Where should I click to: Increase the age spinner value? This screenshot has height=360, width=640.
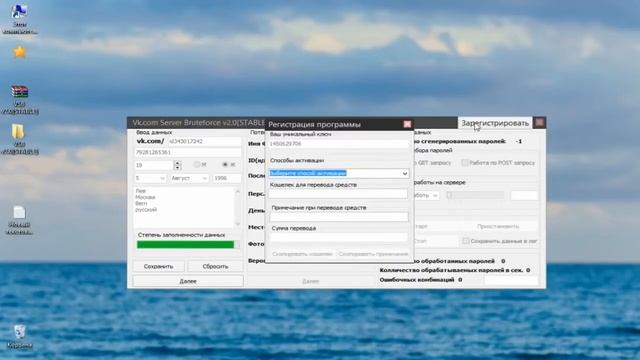point(177,163)
